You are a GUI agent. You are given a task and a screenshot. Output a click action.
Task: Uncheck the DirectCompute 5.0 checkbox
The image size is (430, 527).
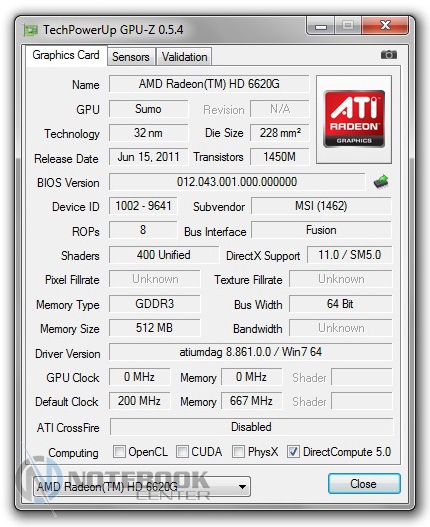(x=293, y=451)
